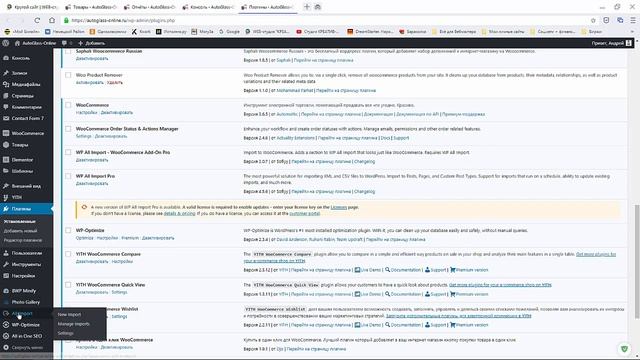The image size is (640, 360).
Task: Open the details & pricing link
Action: (x=180, y=213)
